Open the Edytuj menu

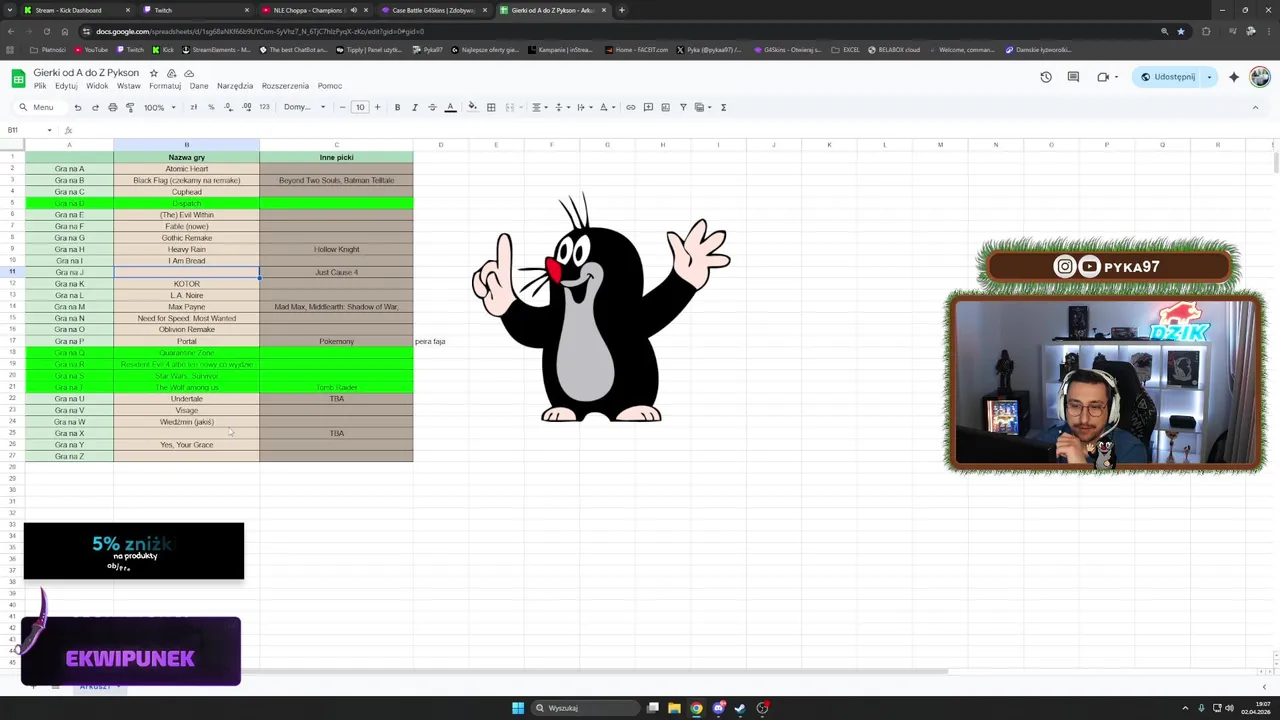(x=66, y=86)
